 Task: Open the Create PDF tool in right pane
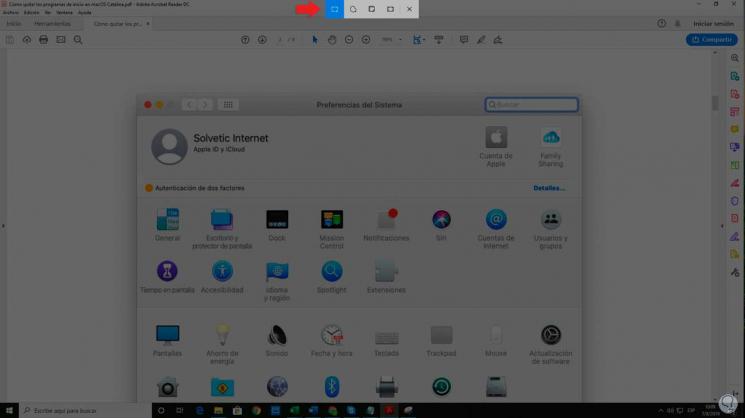[x=735, y=94]
